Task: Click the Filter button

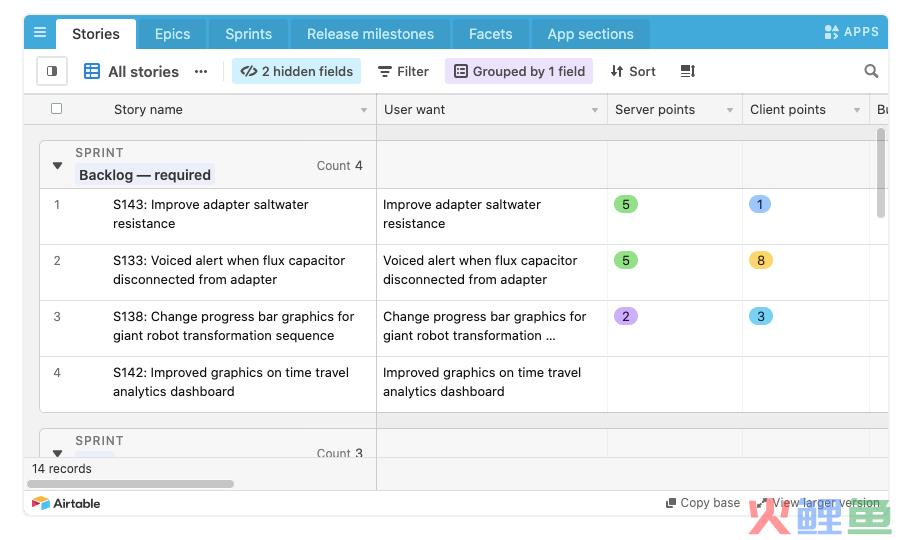Action: pos(403,71)
